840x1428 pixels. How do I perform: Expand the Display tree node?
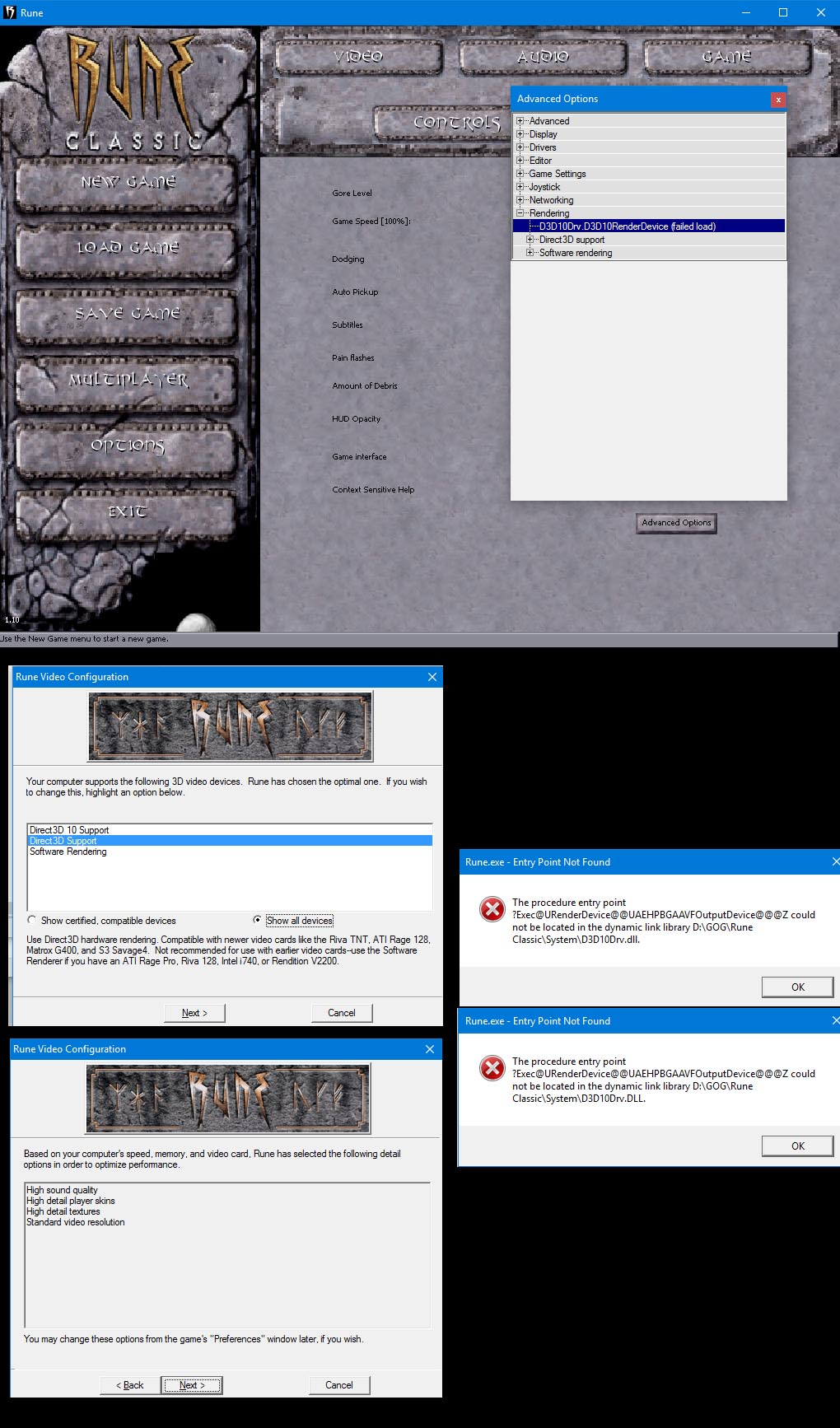tap(520, 134)
